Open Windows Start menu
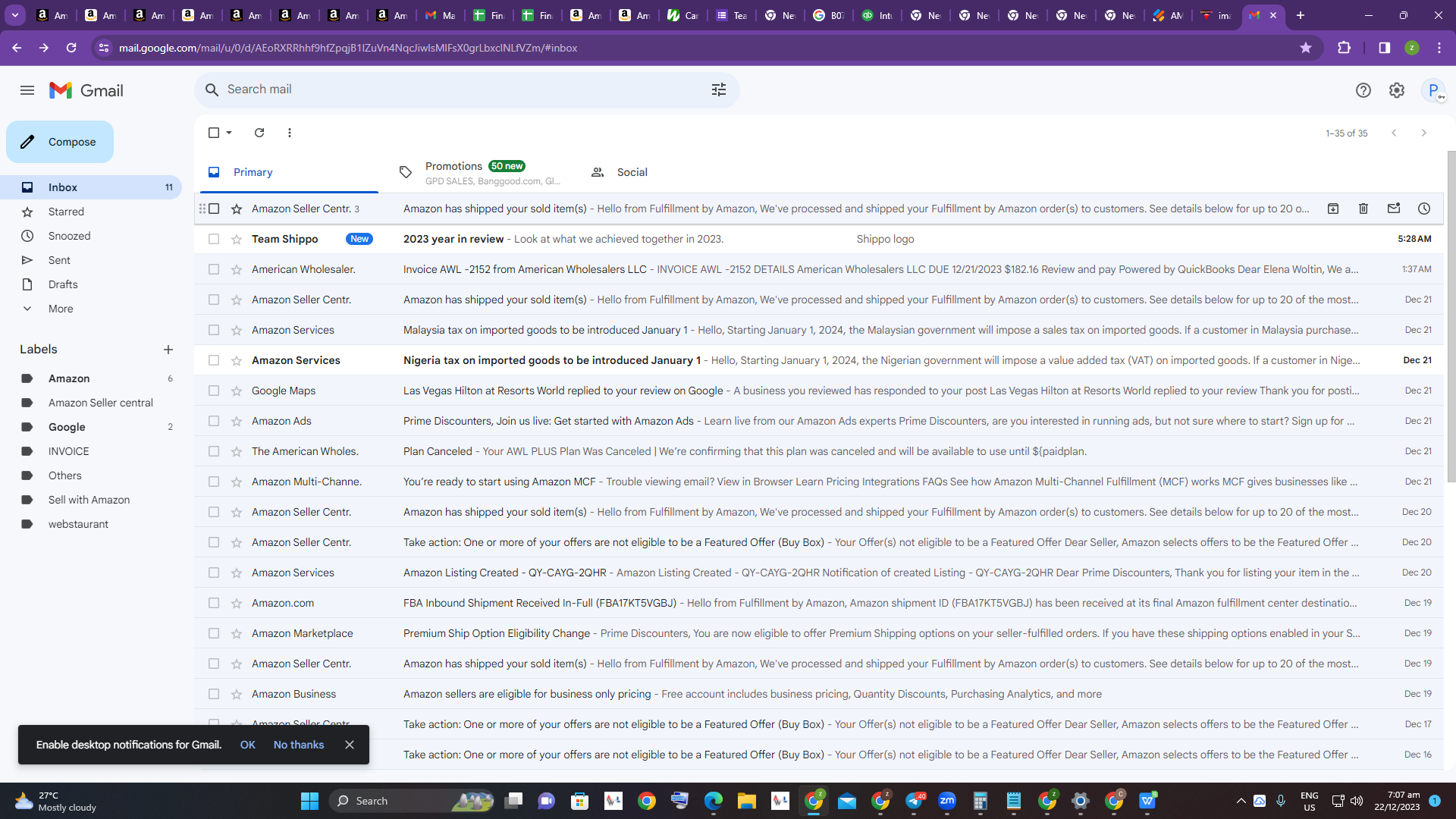1456x819 pixels. (309, 801)
